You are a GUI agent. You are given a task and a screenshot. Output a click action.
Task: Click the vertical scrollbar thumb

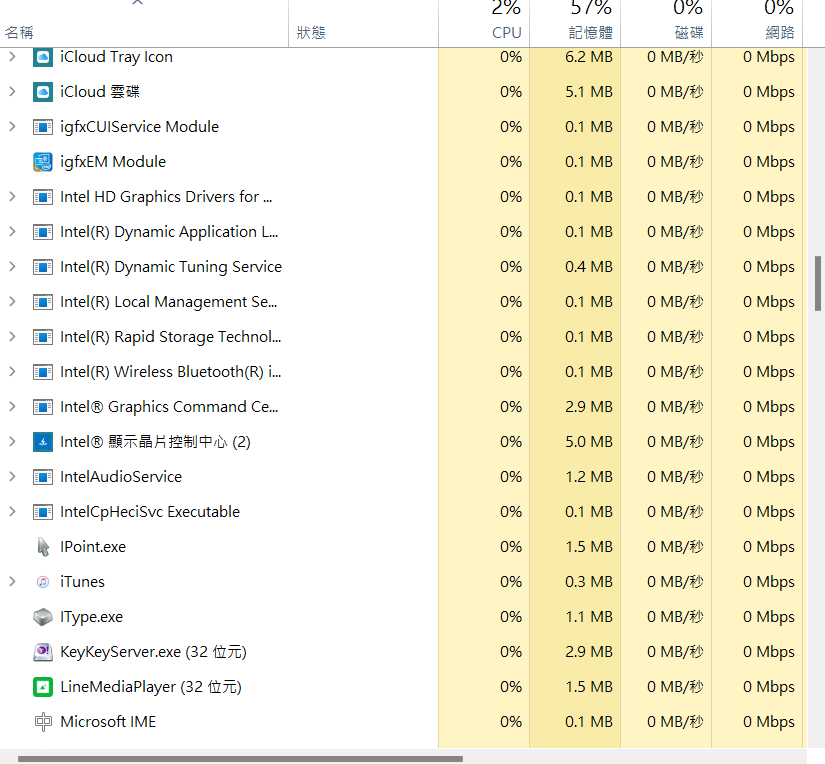[818, 284]
